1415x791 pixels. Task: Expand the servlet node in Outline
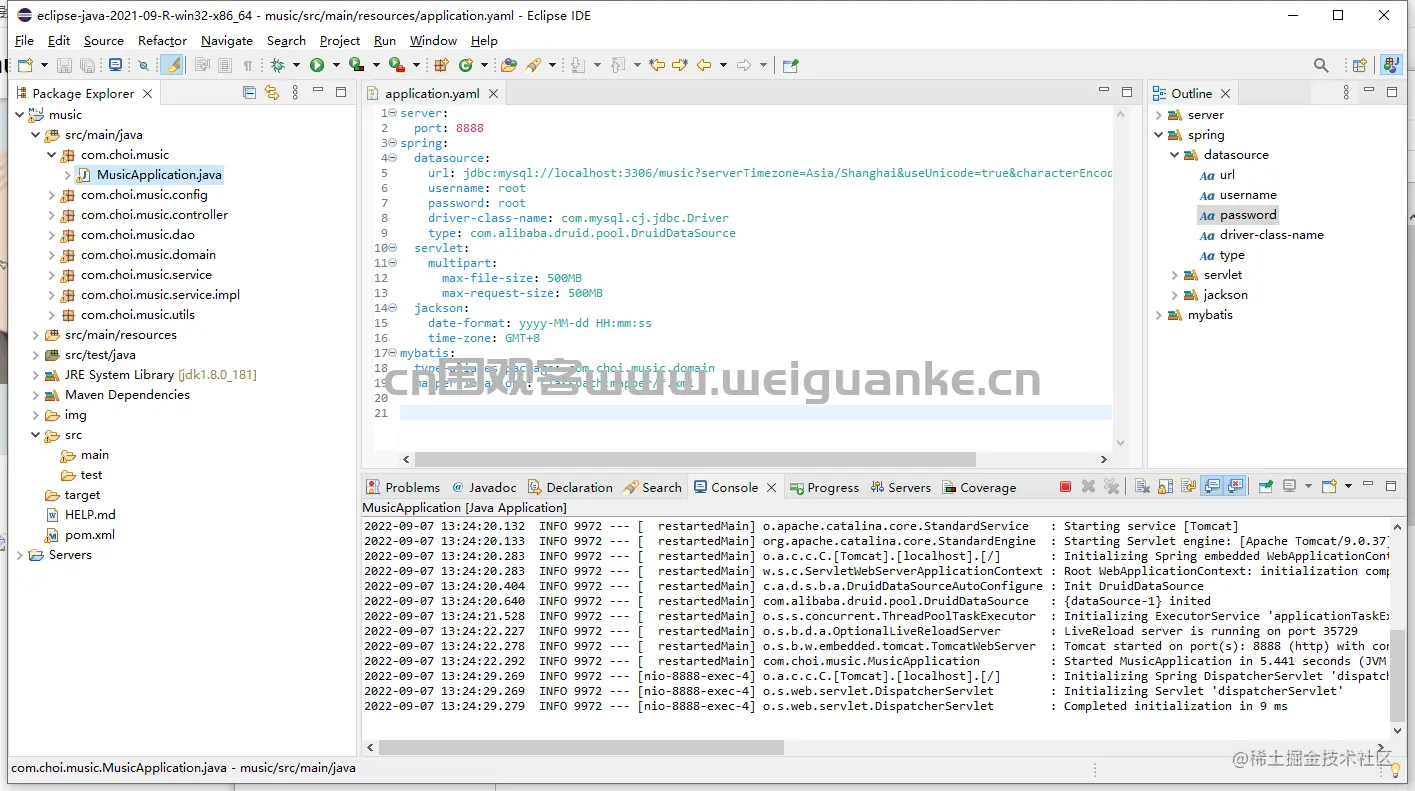tap(1175, 275)
